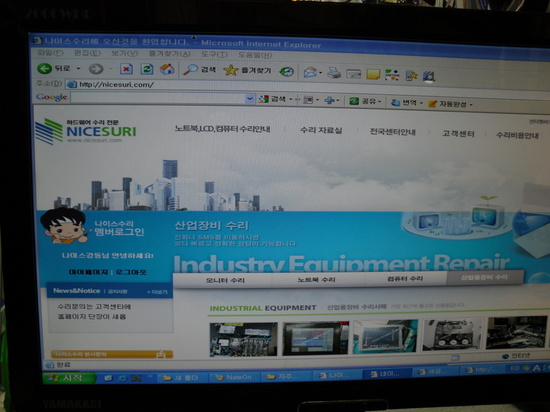The height and width of the screenshot is (412, 550).
Task: Open third thumbnail with teal-framed display
Action: point(385,336)
